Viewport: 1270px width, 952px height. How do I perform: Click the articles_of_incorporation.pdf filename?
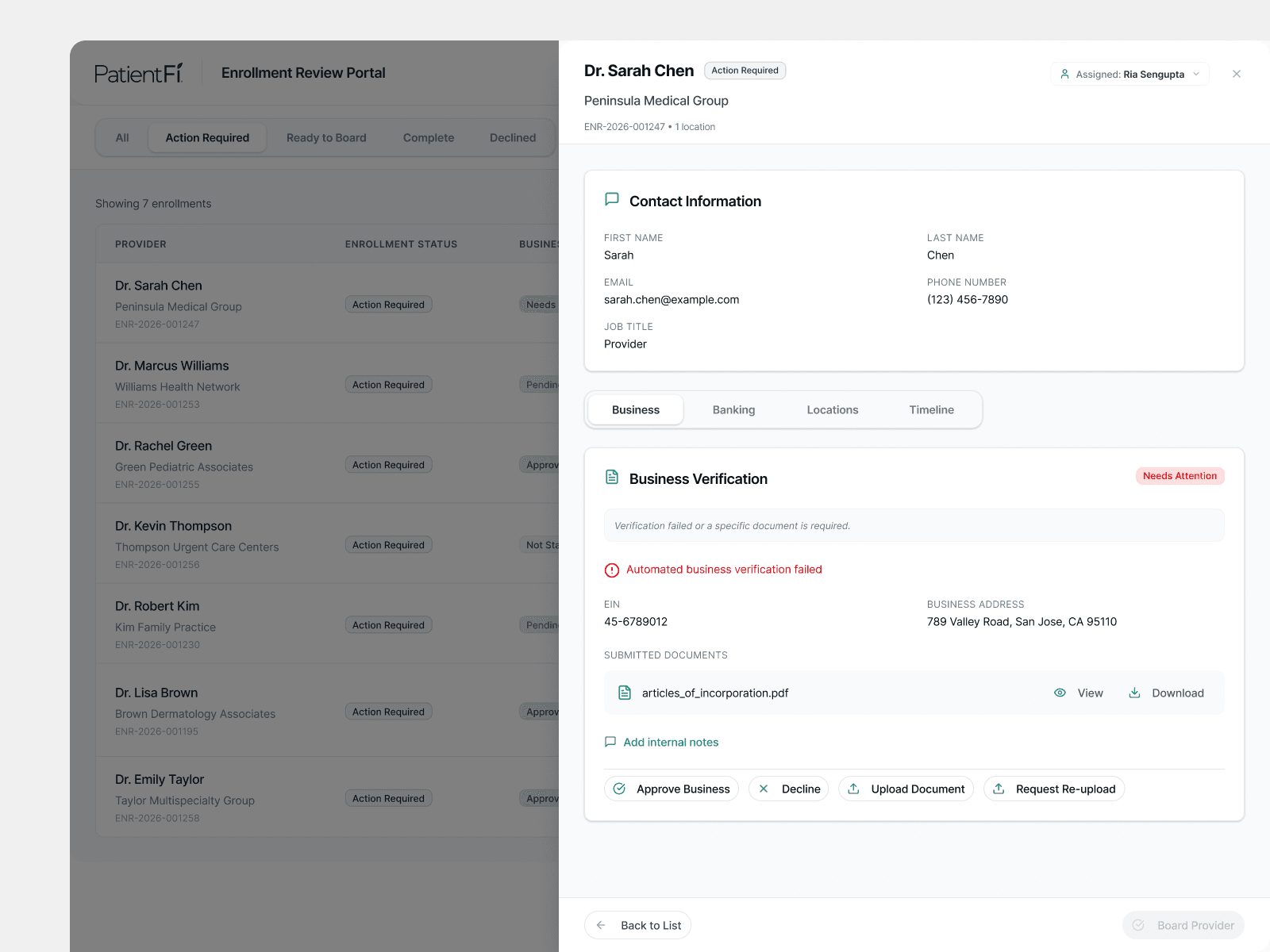pos(715,693)
